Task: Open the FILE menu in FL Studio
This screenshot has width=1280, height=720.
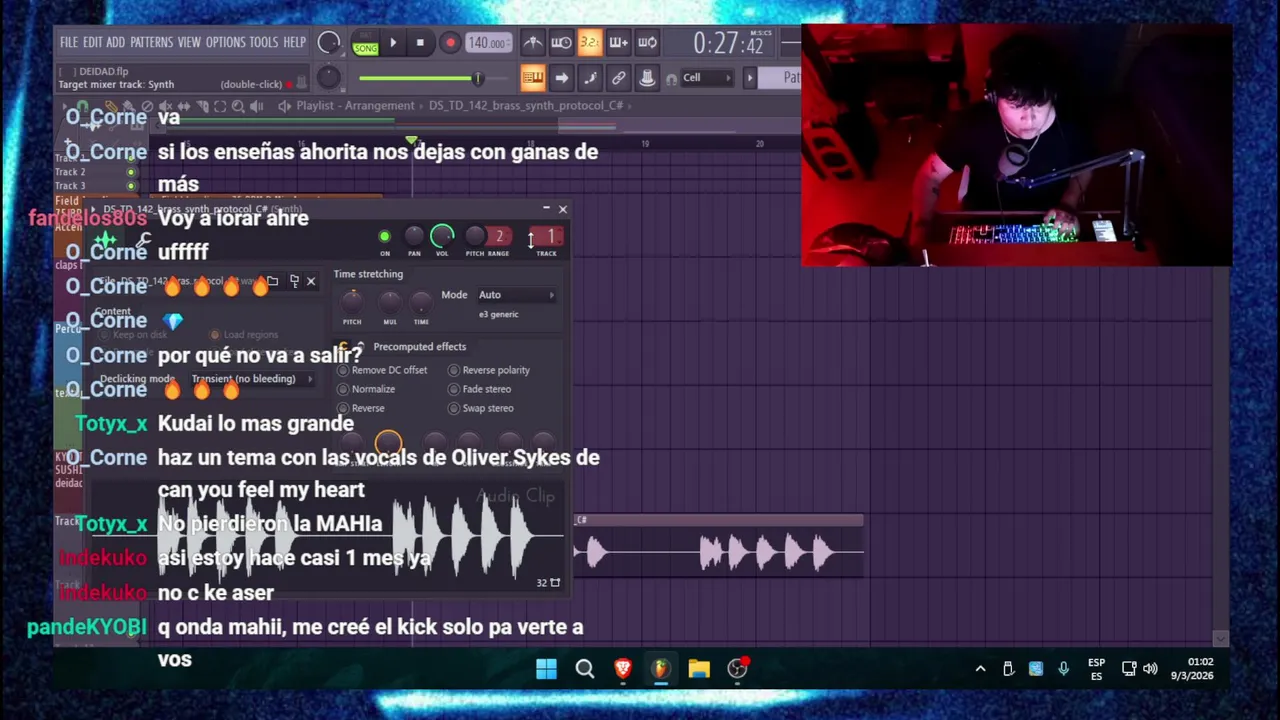Action: point(68,43)
